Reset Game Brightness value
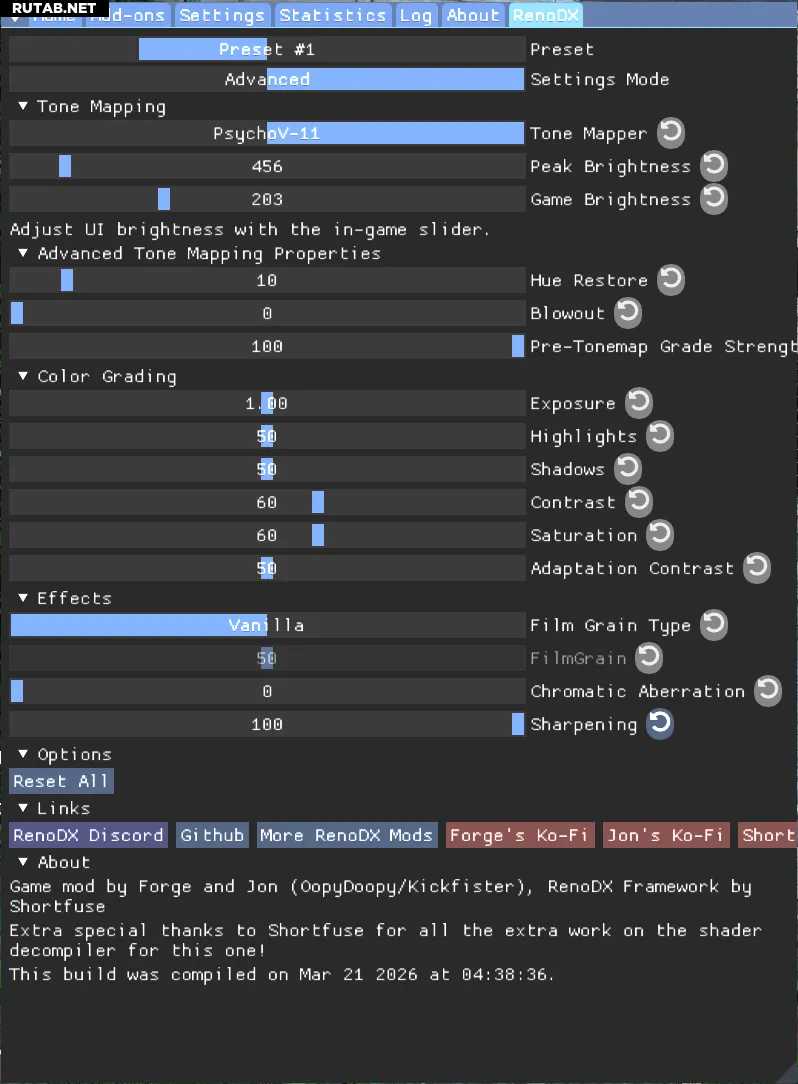Viewport: 798px width, 1084px height. (713, 198)
